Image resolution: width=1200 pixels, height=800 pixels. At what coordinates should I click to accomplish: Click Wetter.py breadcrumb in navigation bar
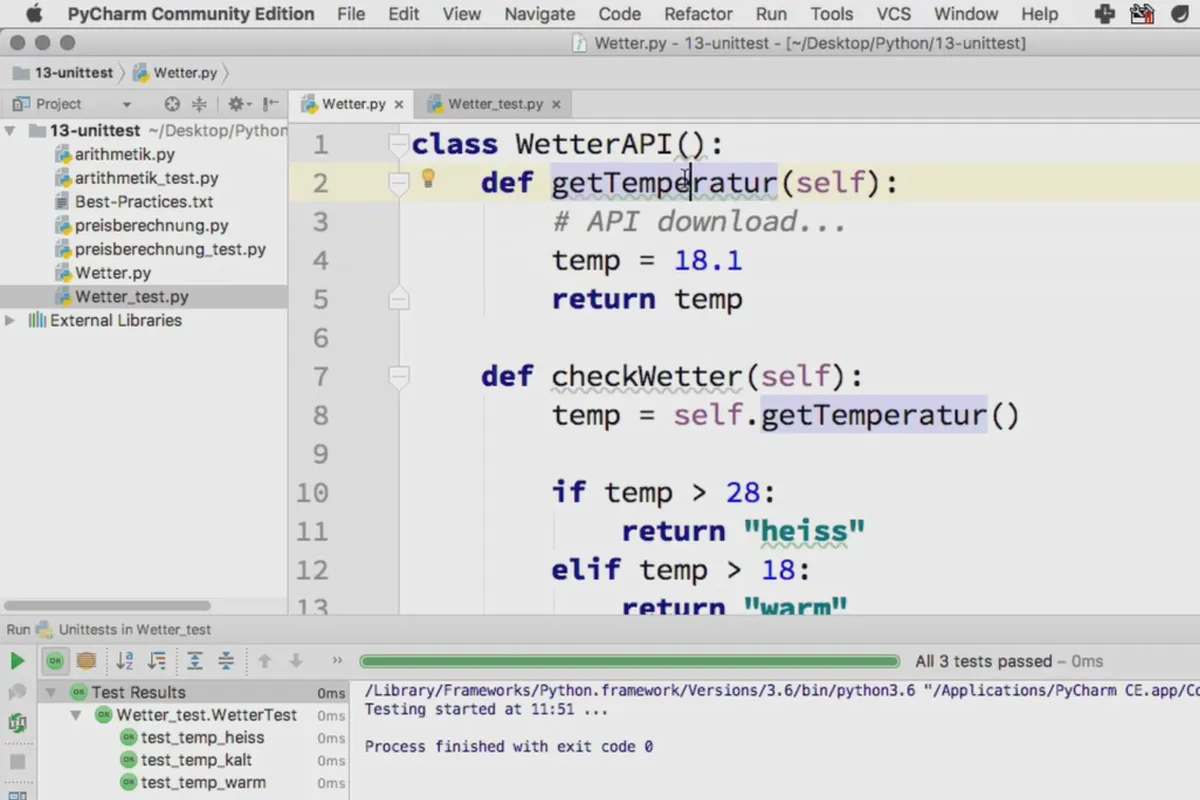click(175, 73)
